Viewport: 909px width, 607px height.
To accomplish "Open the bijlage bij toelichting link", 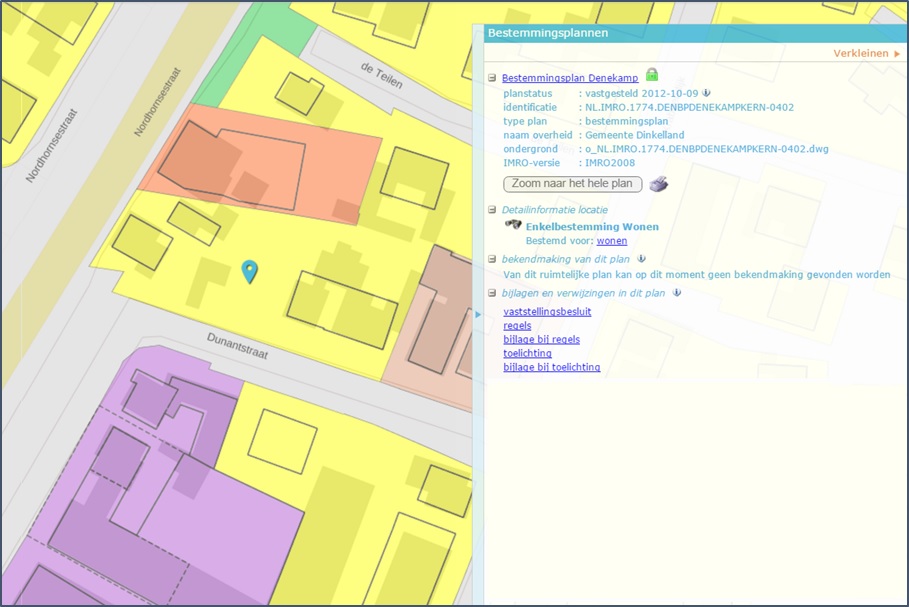I will click(x=551, y=367).
